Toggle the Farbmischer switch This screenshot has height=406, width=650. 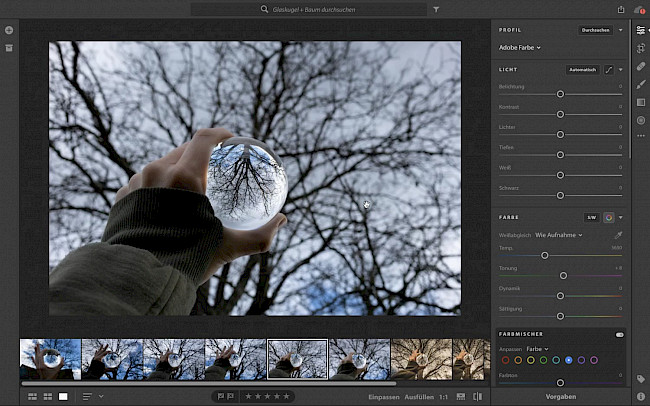pyautogui.click(x=619, y=335)
